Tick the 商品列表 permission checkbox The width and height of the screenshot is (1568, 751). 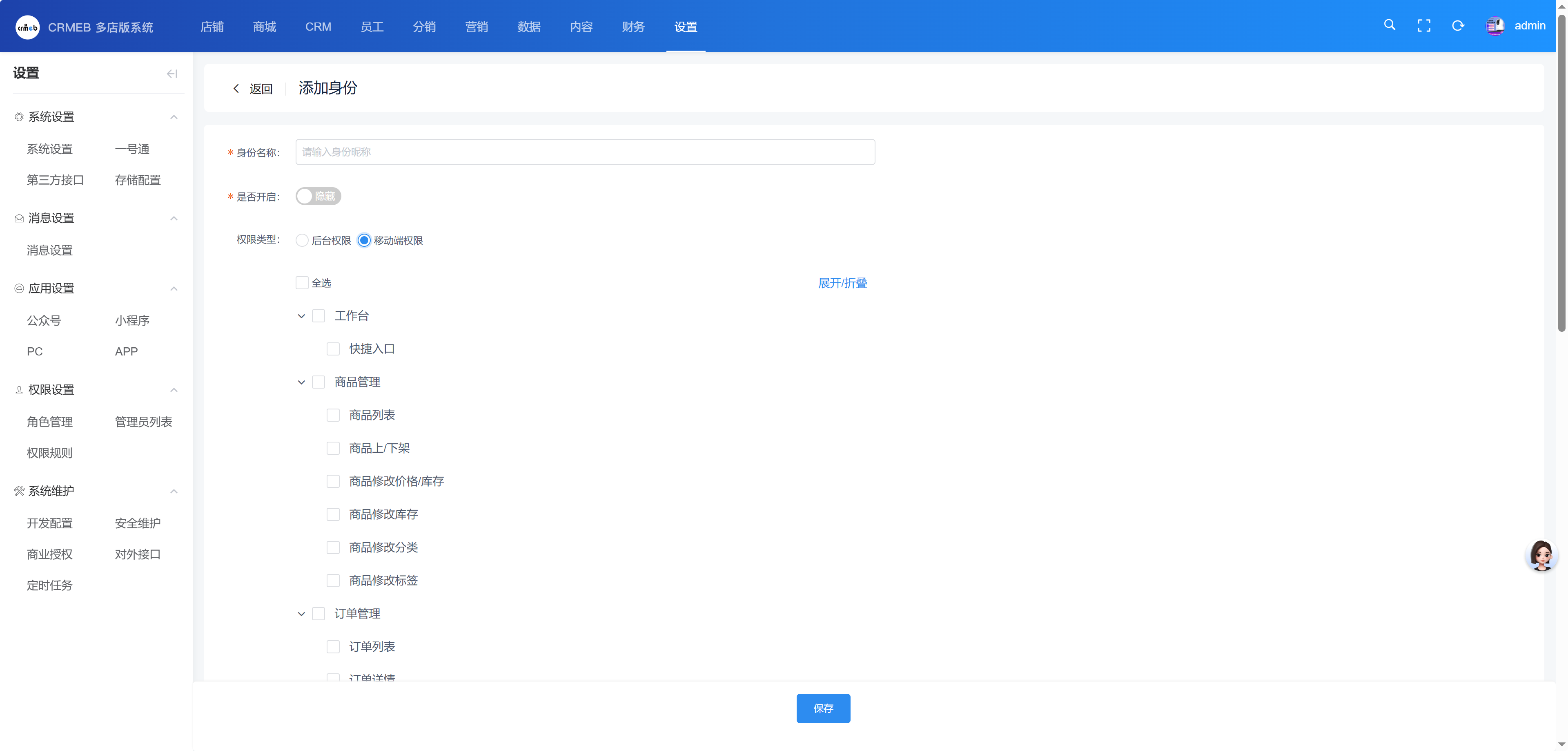coord(333,416)
